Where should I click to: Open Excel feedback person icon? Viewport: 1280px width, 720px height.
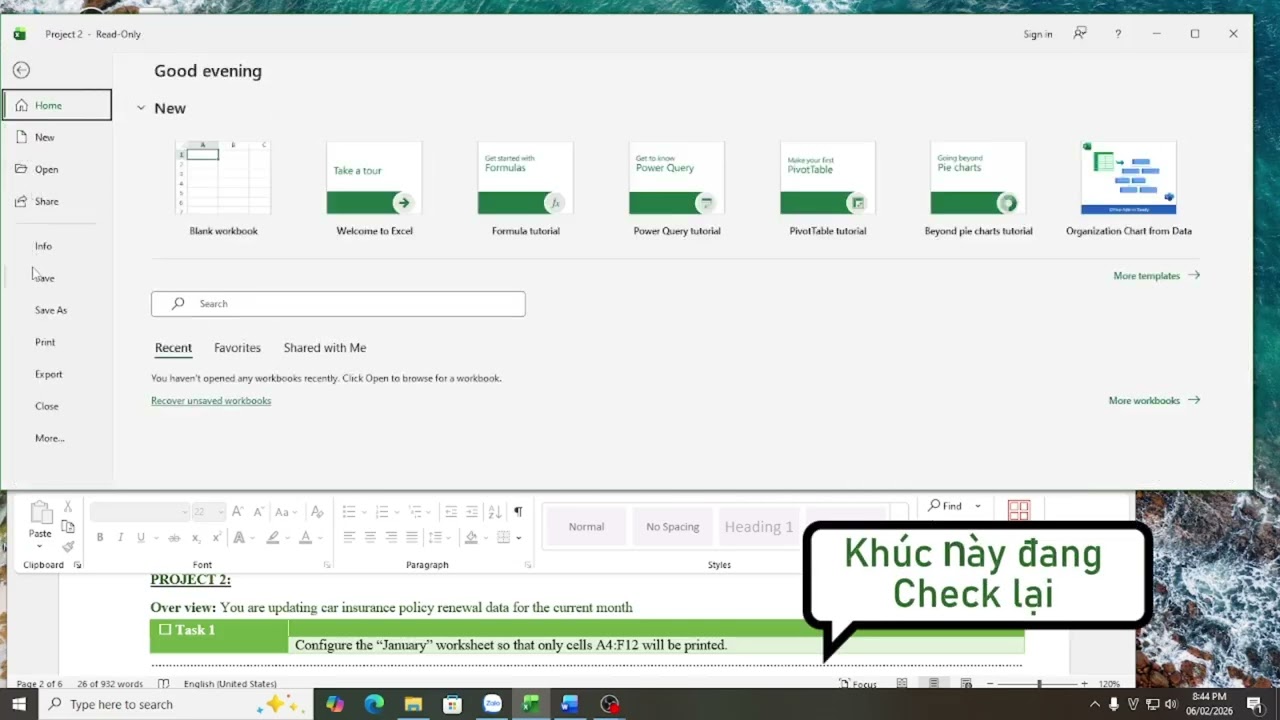(x=1080, y=33)
